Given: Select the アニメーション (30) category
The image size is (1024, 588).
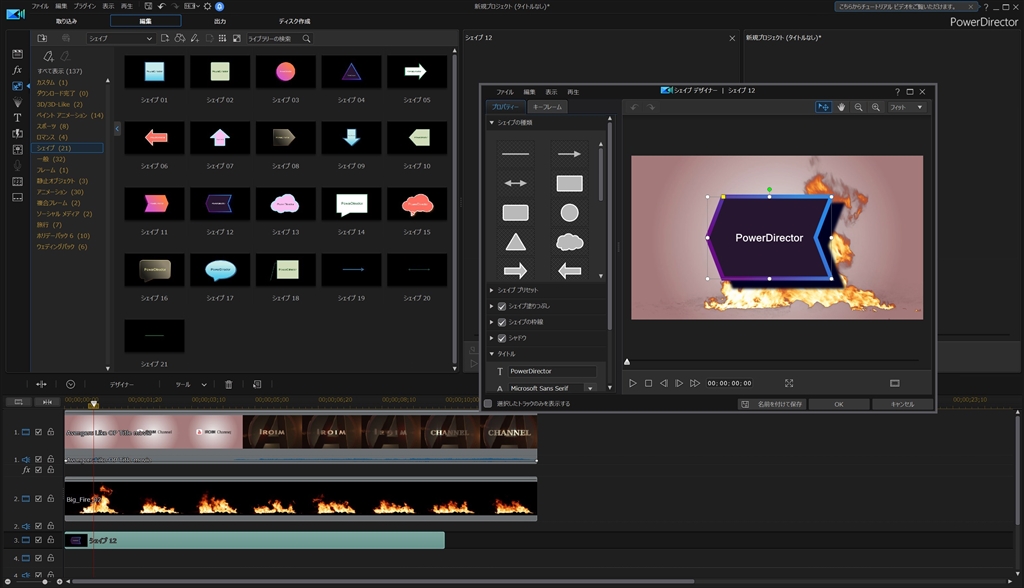Looking at the screenshot, I should (60, 192).
